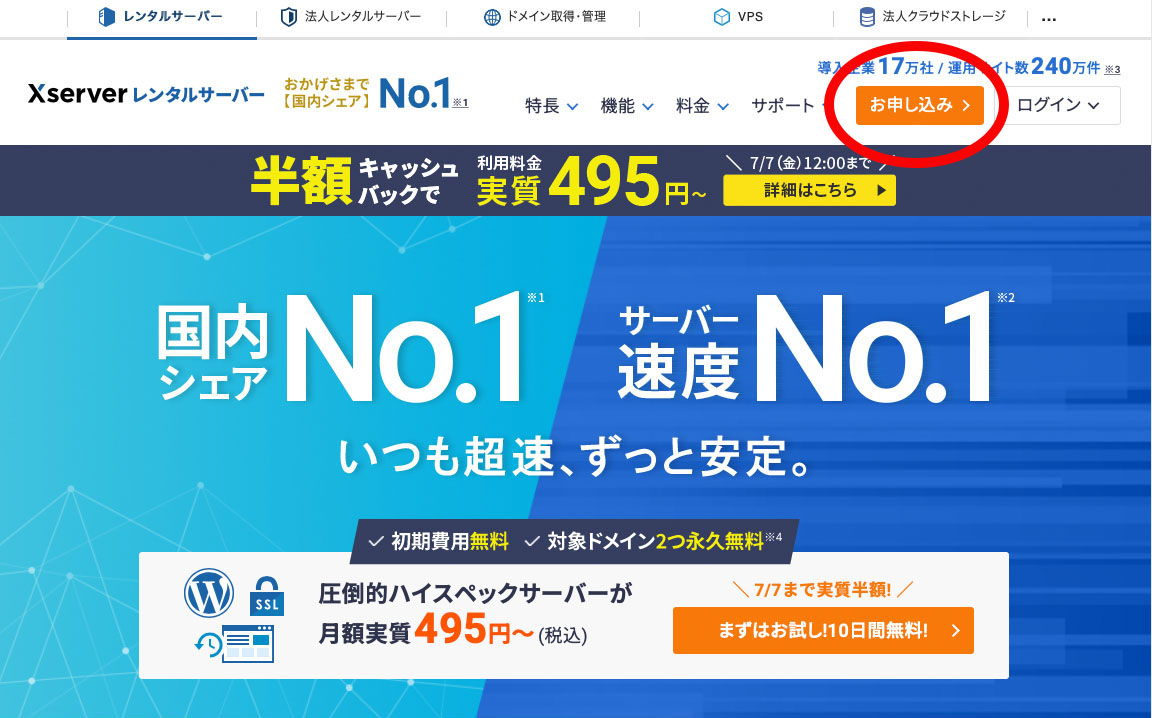Start the まずはお試し!10日間無料! trial button
The width and height of the screenshot is (1152, 718).
click(x=824, y=630)
